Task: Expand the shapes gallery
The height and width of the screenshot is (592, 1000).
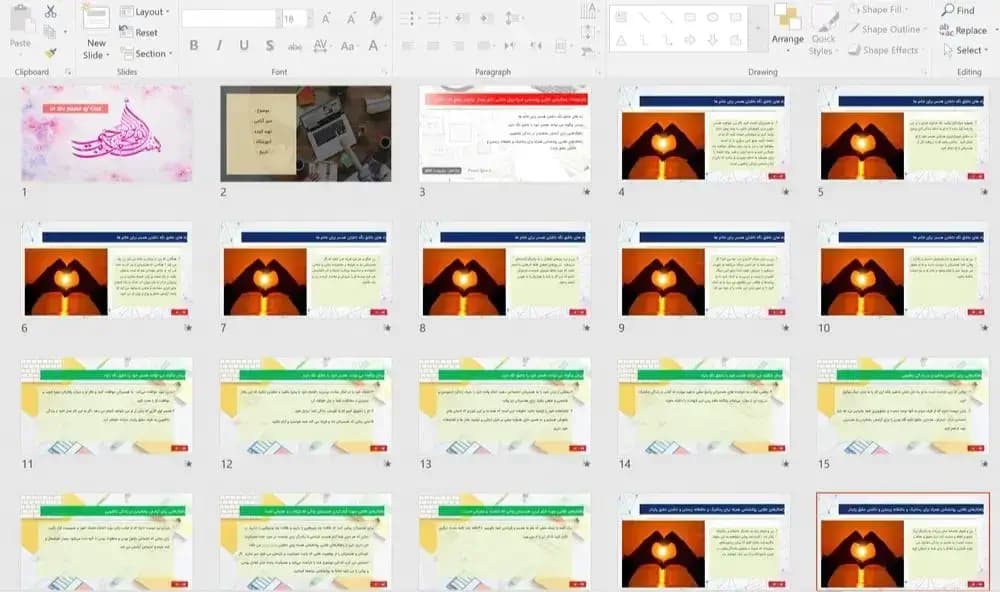Action: [757, 28]
